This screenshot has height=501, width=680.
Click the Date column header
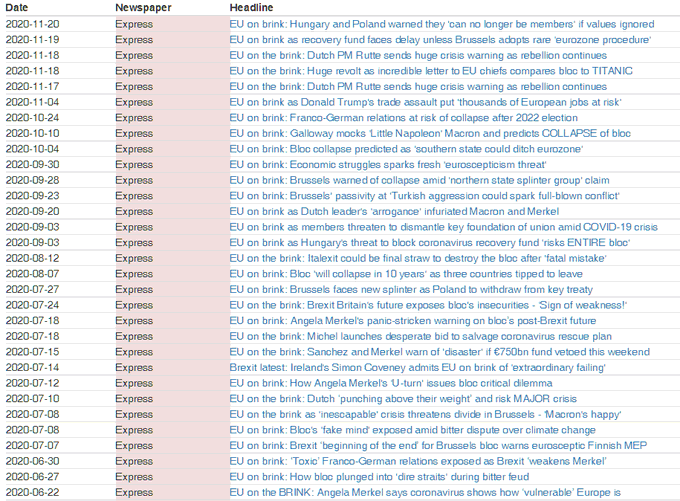point(16,7)
